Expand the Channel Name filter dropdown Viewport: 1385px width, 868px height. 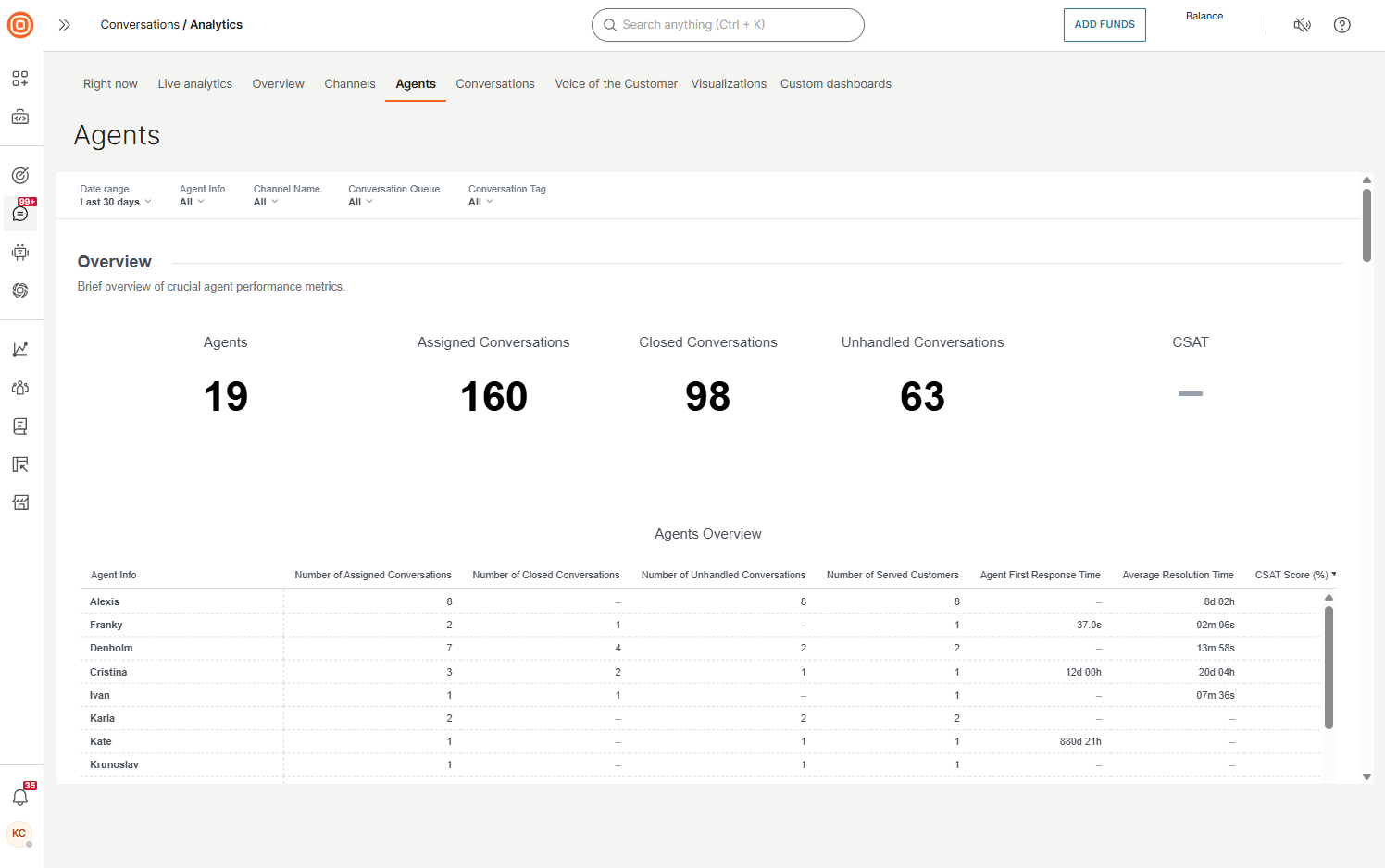point(266,201)
